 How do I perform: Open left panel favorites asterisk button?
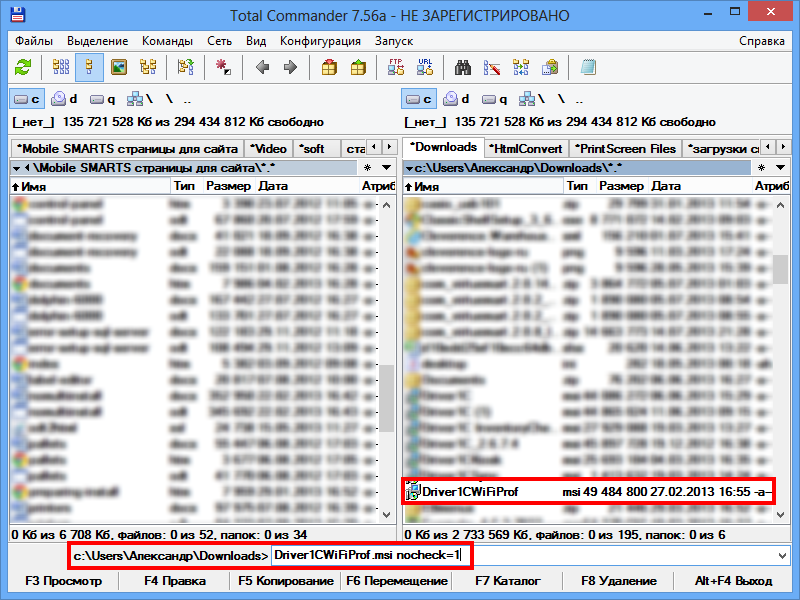[367, 167]
